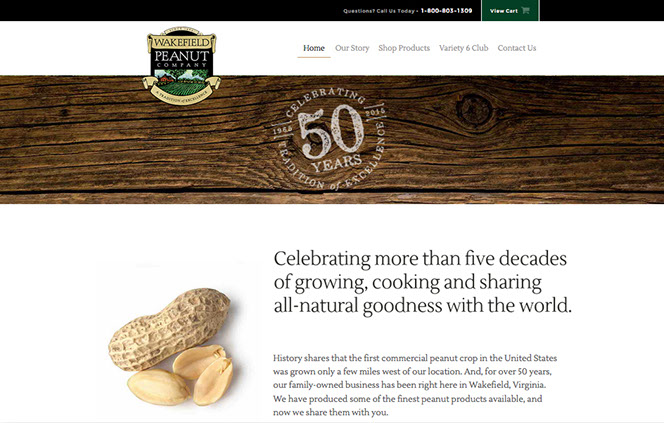Click the Wakefield Peanut Company logo
This screenshot has width=664, height=423.
[x=182, y=65]
